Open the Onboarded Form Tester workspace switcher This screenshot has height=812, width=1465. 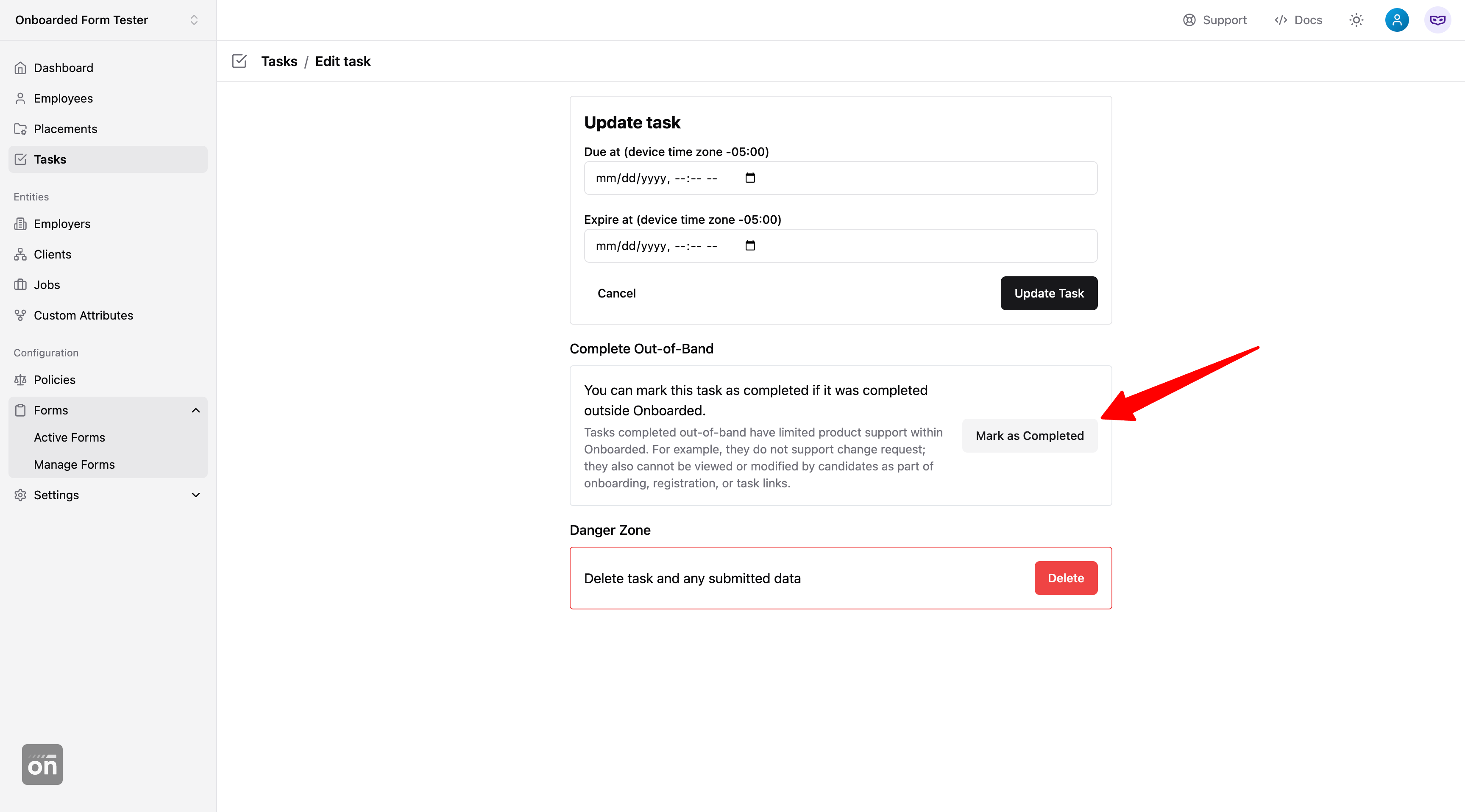108,20
